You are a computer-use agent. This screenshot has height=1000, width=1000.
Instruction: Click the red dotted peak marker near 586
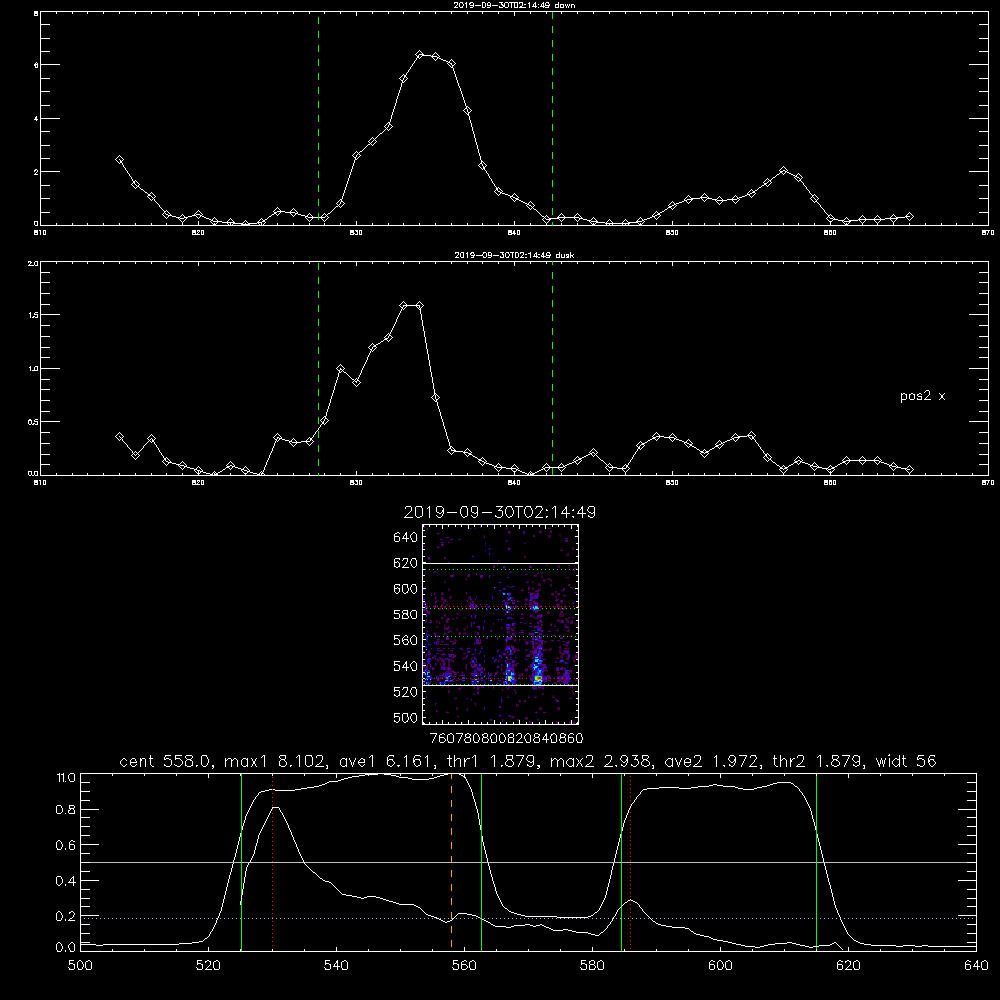click(x=631, y=861)
